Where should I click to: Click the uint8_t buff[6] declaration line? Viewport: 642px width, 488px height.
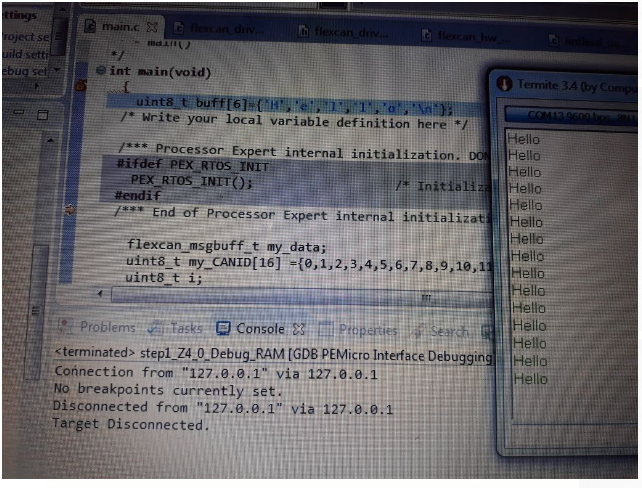pyautogui.click(x=294, y=106)
